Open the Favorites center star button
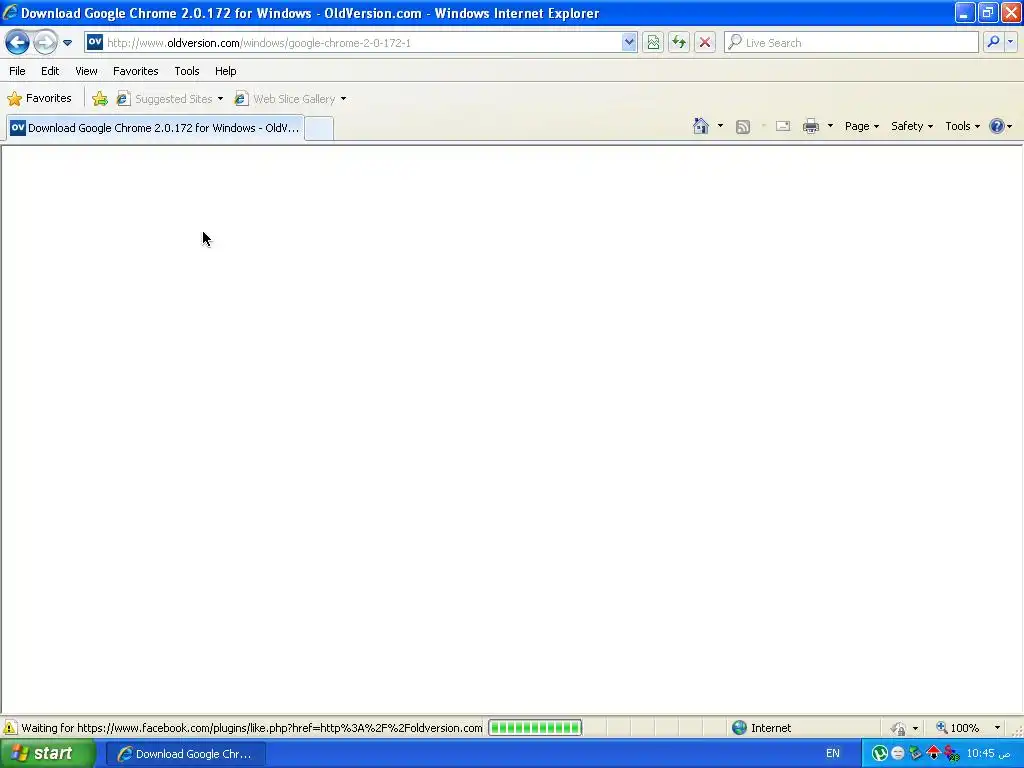The width and height of the screenshot is (1024, 768). coord(39,99)
